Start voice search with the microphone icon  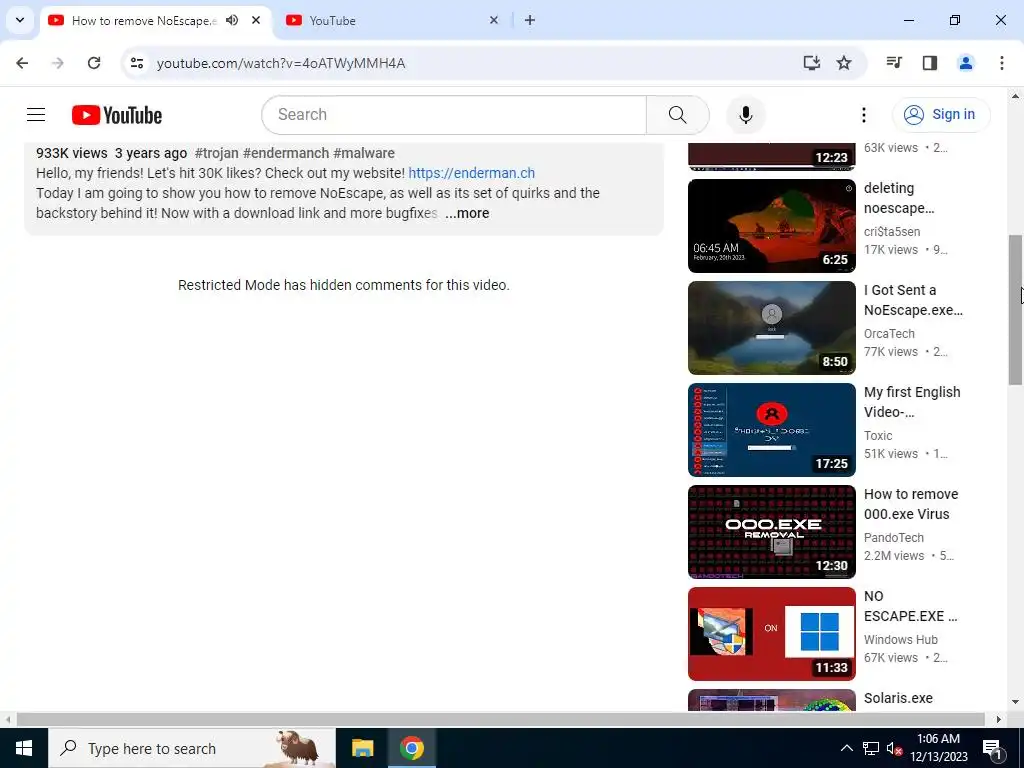click(x=745, y=115)
